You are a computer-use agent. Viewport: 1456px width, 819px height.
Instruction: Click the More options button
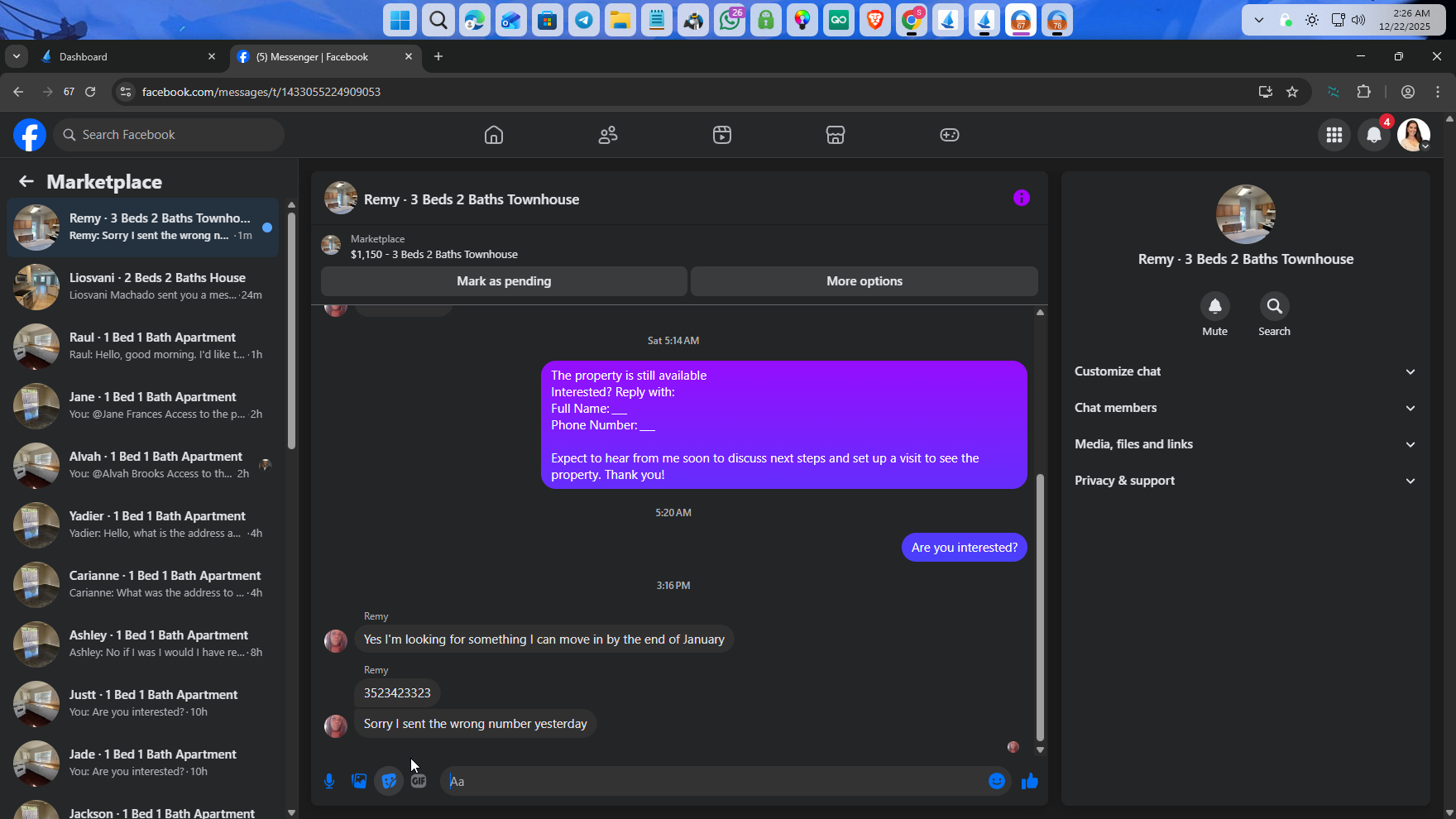pyautogui.click(x=864, y=281)
